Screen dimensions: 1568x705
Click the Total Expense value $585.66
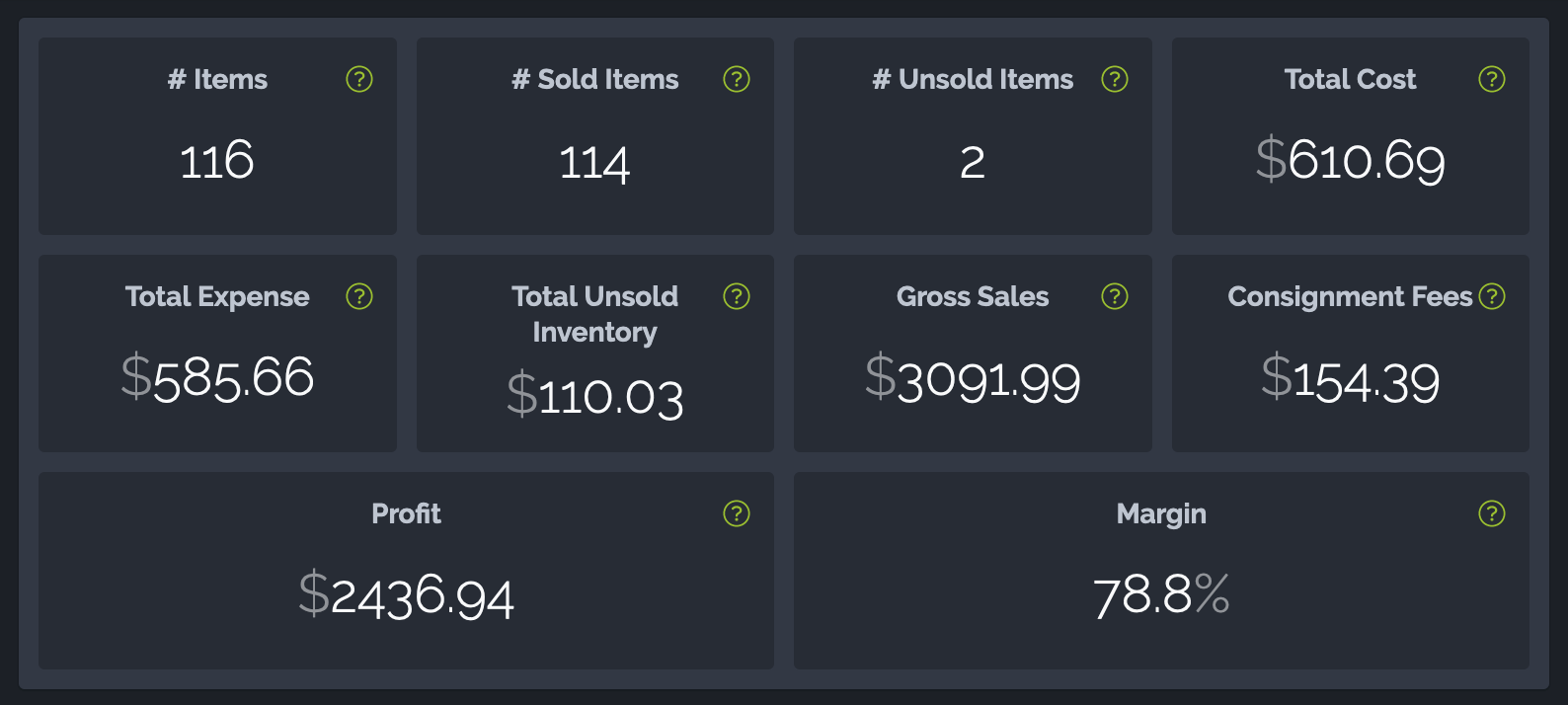217,378
